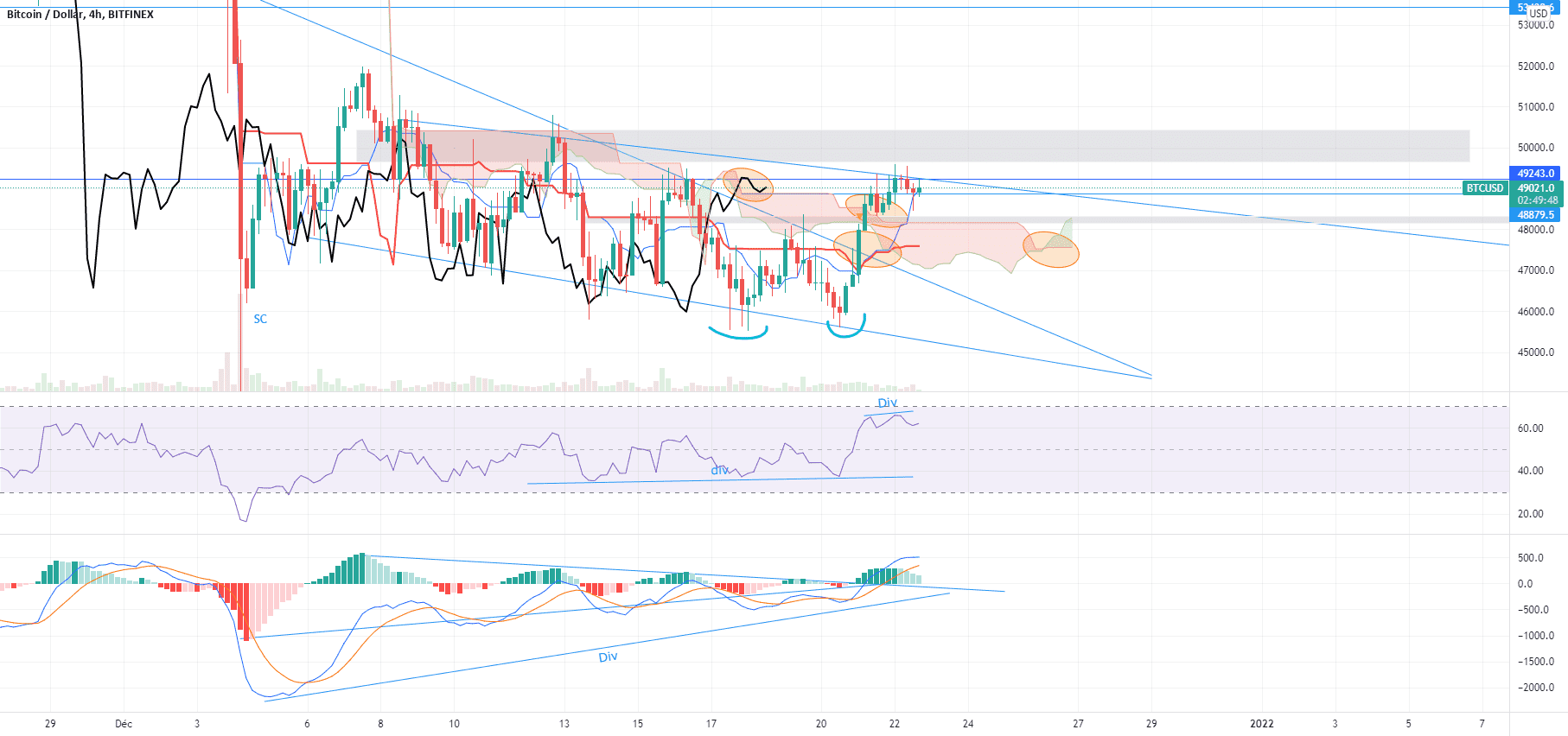The image size is (1568, 736).
Task: Select the BTCUSD symbol tag on price axis
Action: (1485, 187)
